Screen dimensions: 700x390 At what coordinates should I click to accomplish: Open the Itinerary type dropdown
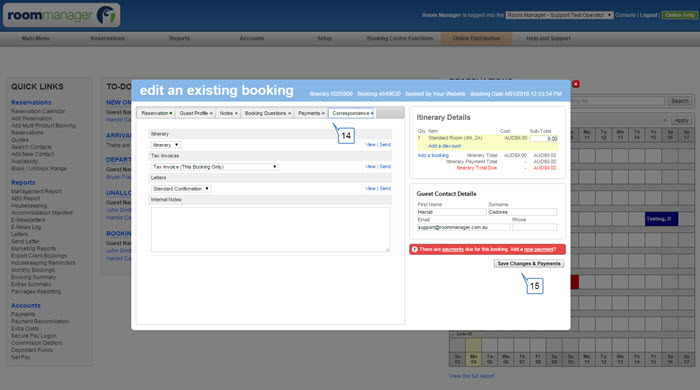tap(166, 145)
